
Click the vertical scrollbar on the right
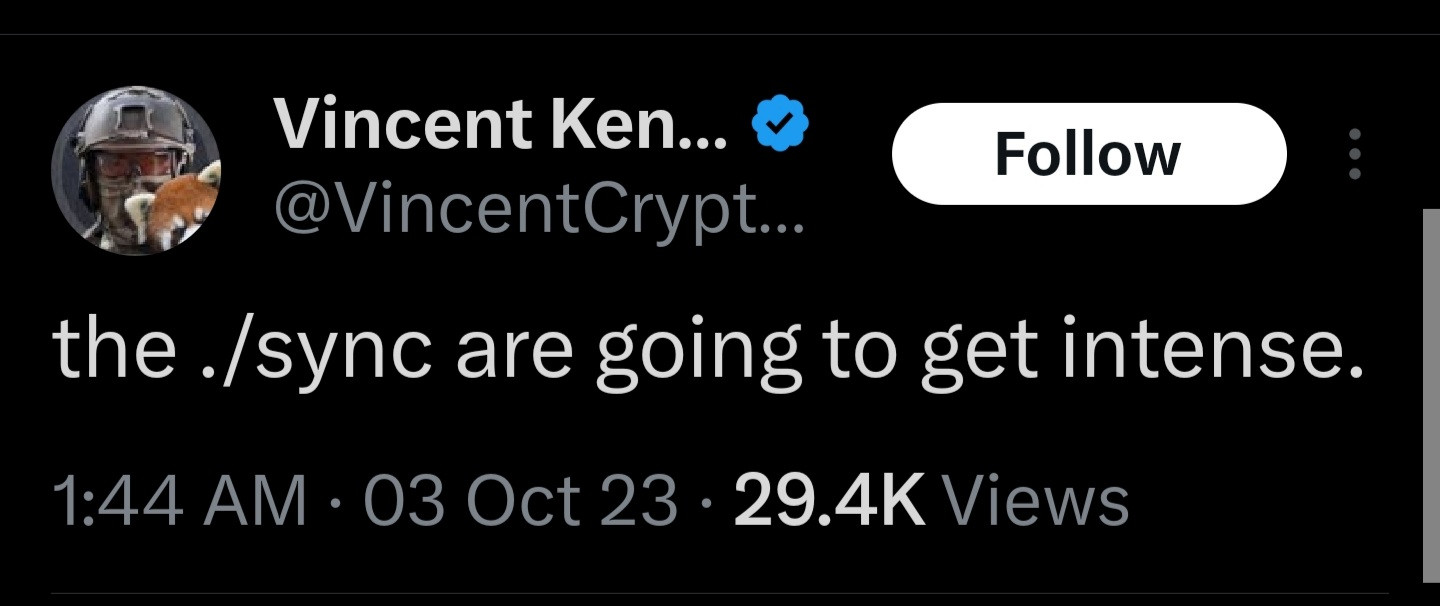pos(1430,395)
